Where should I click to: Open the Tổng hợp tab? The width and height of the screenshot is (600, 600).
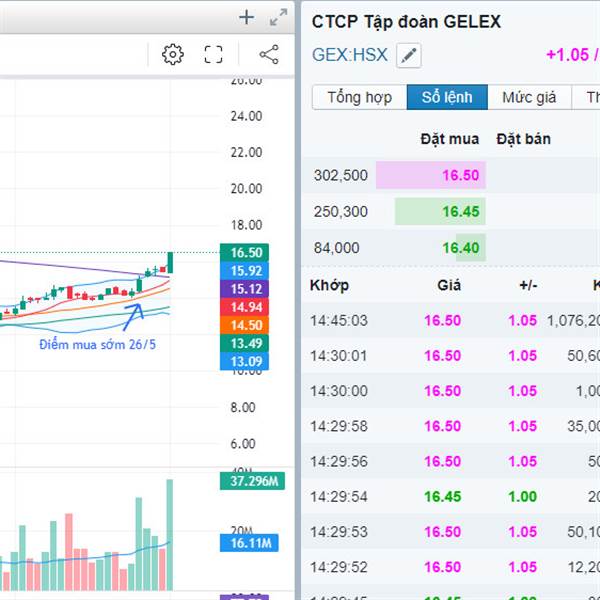tap(359, 97)
